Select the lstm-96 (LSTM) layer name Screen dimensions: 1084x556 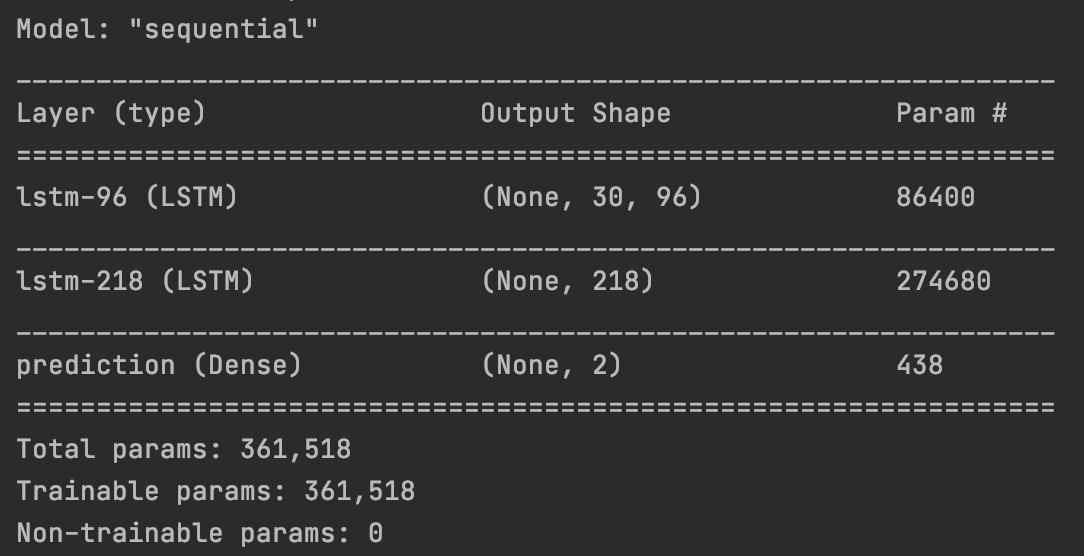point(127,198)
